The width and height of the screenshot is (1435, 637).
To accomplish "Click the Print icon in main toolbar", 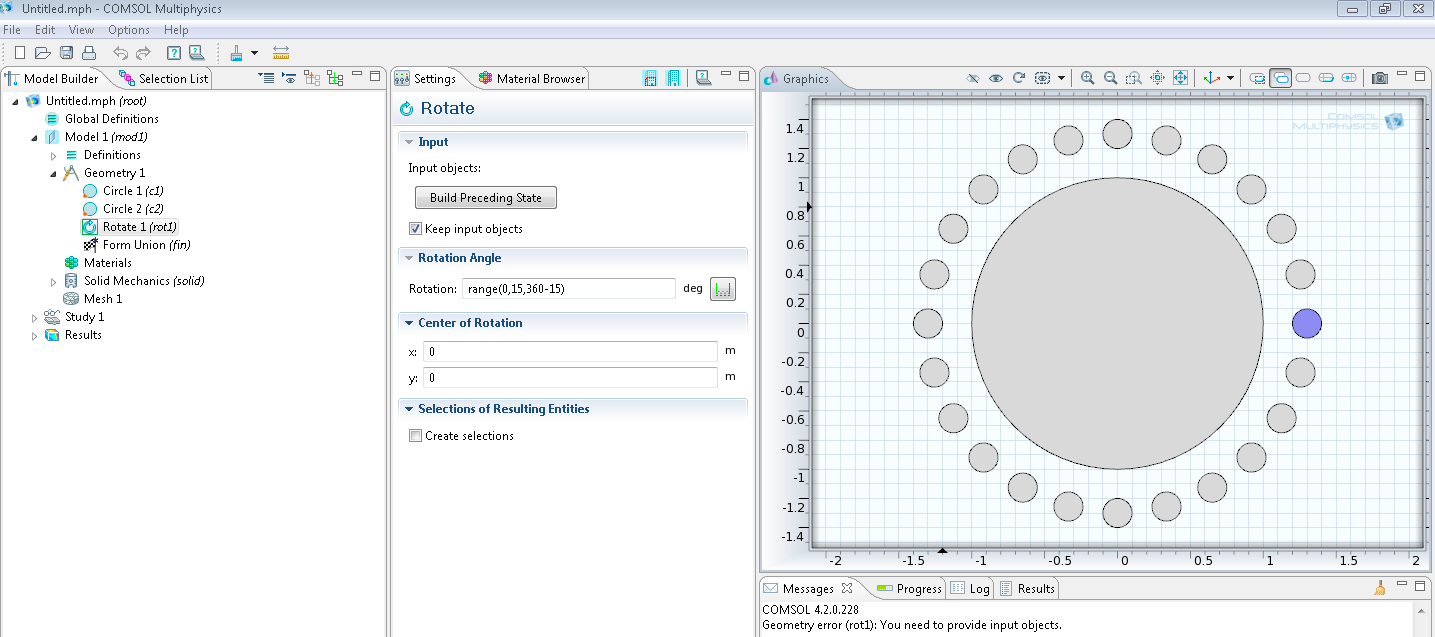I will point(89,53).
